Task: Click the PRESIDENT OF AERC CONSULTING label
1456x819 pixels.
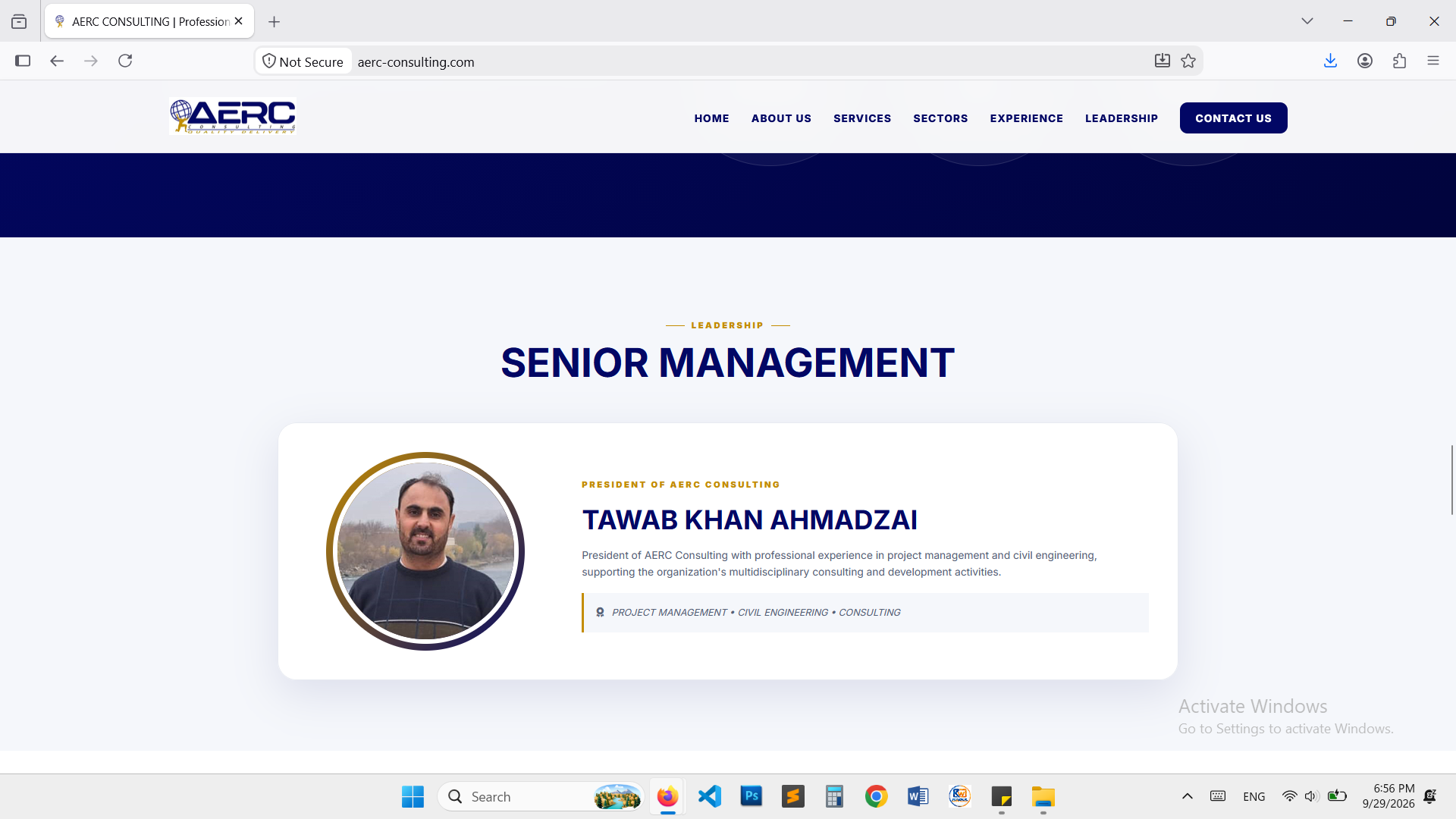Action: (x=680, y=485)
